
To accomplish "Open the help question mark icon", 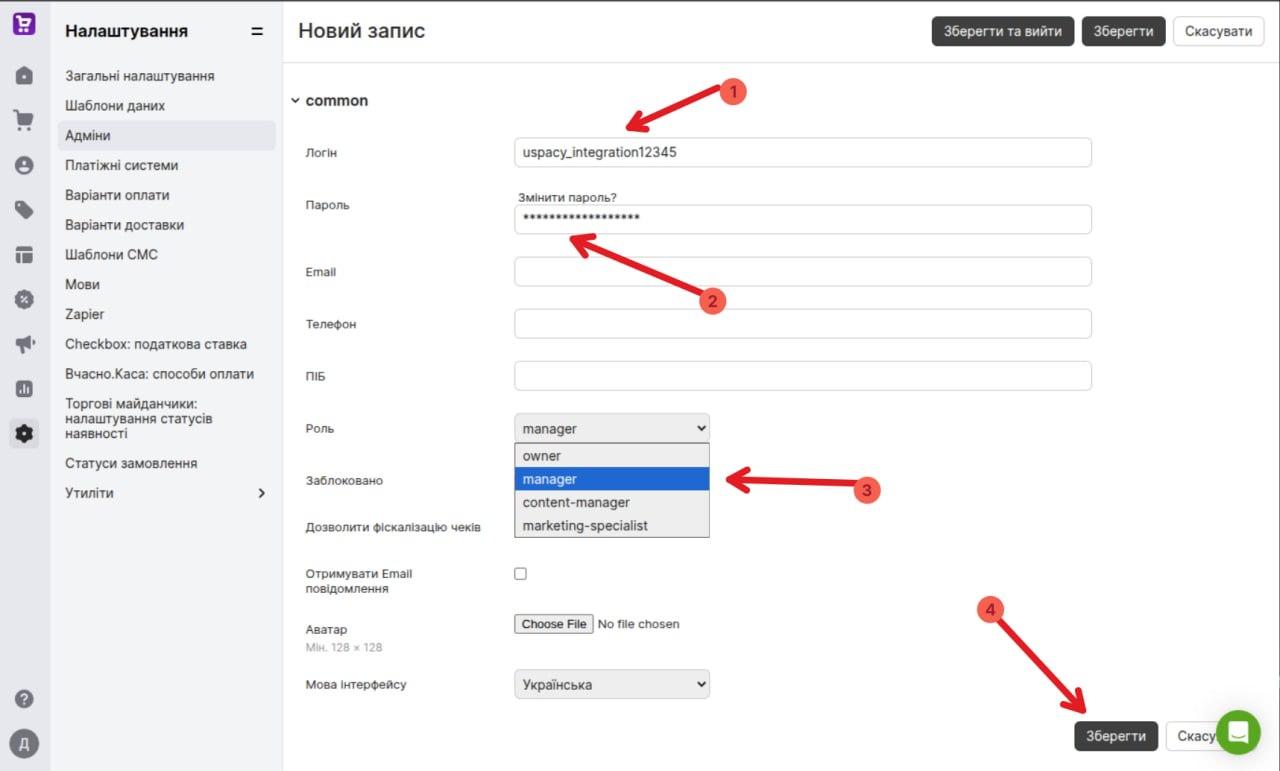I will (24, 699).
